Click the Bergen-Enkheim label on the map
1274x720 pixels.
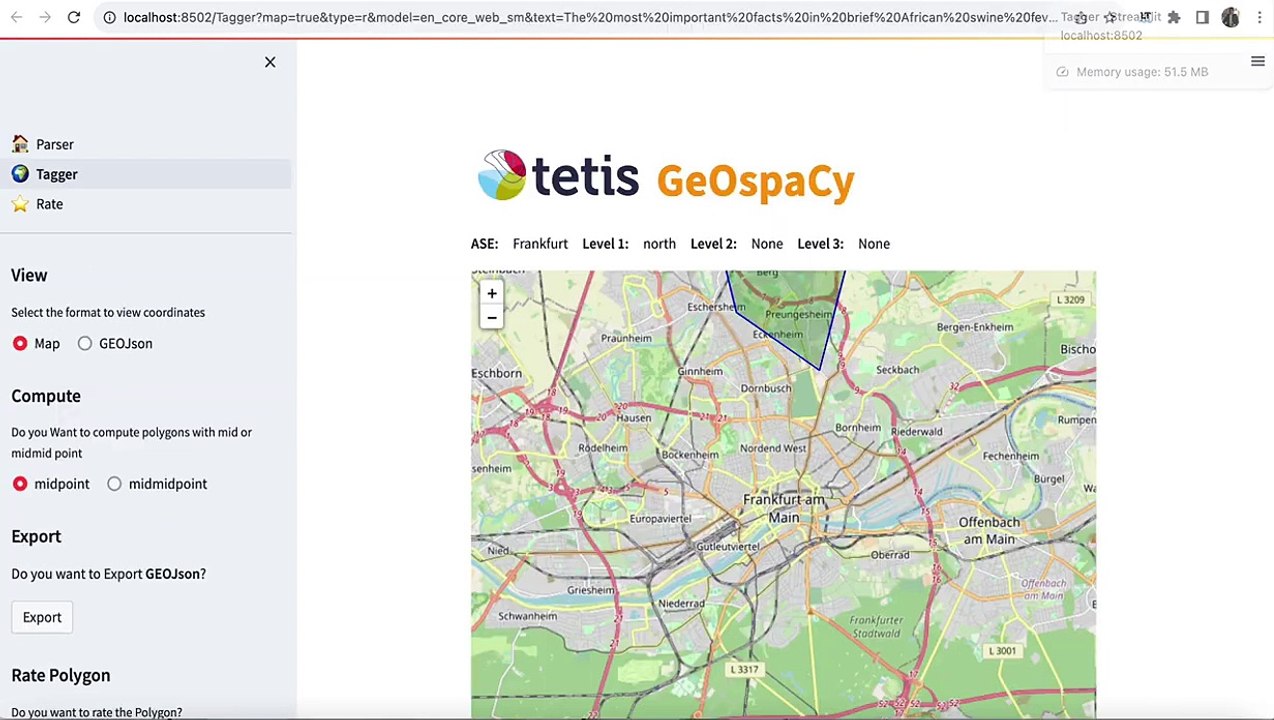pyautogui.click(x=975, y=327)
